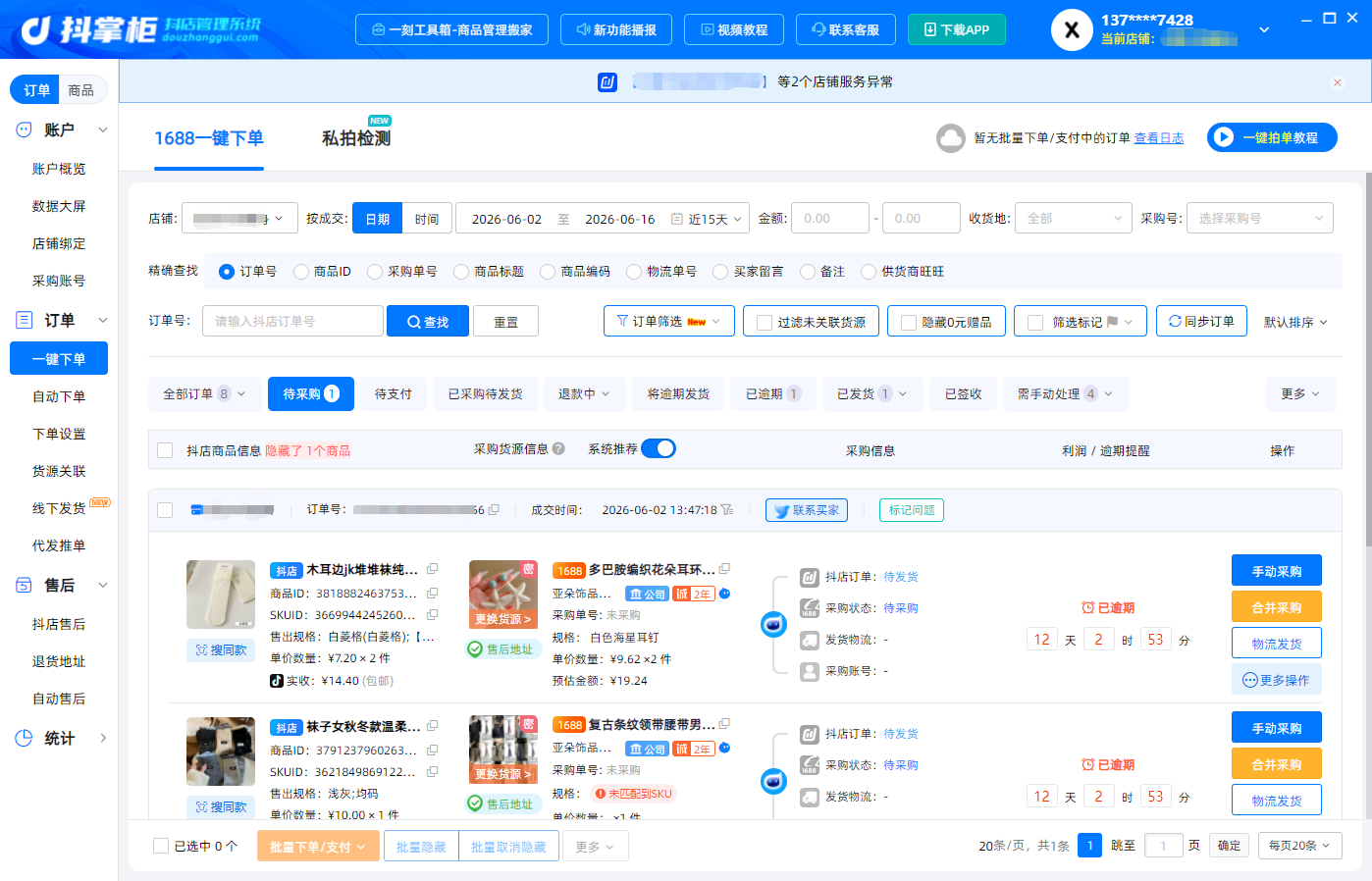The image size is (1372, 881).
Task: Click the user avatar X icon
Action: click(x=1072, y=29)
